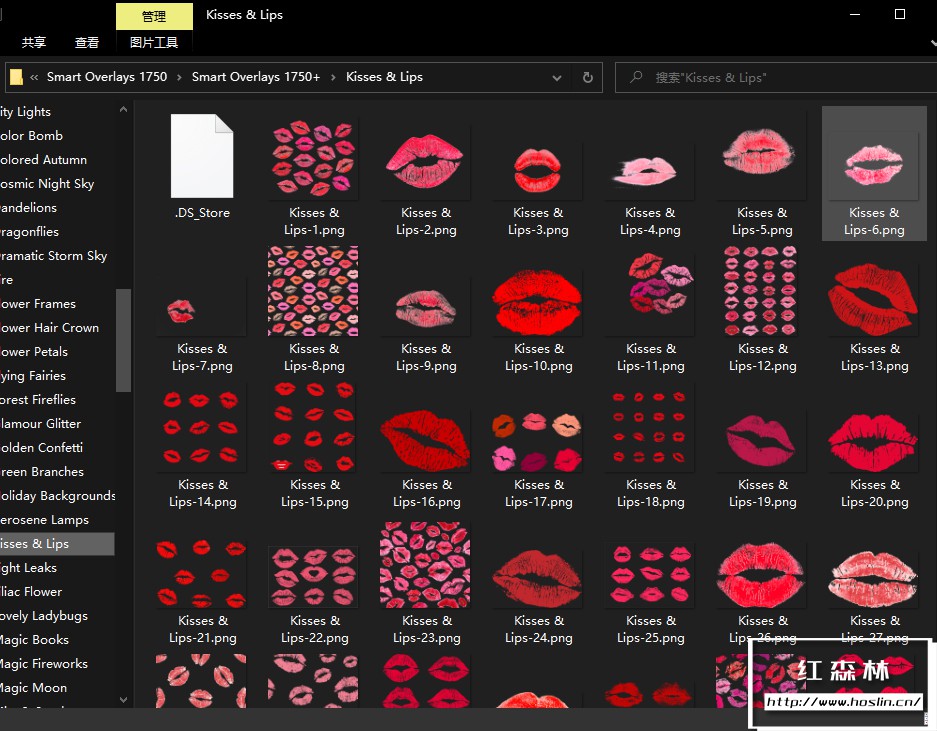Screen dimensions: 937x731
Task: Open Flower Hair Crown folder
Action: coord(50,328)
